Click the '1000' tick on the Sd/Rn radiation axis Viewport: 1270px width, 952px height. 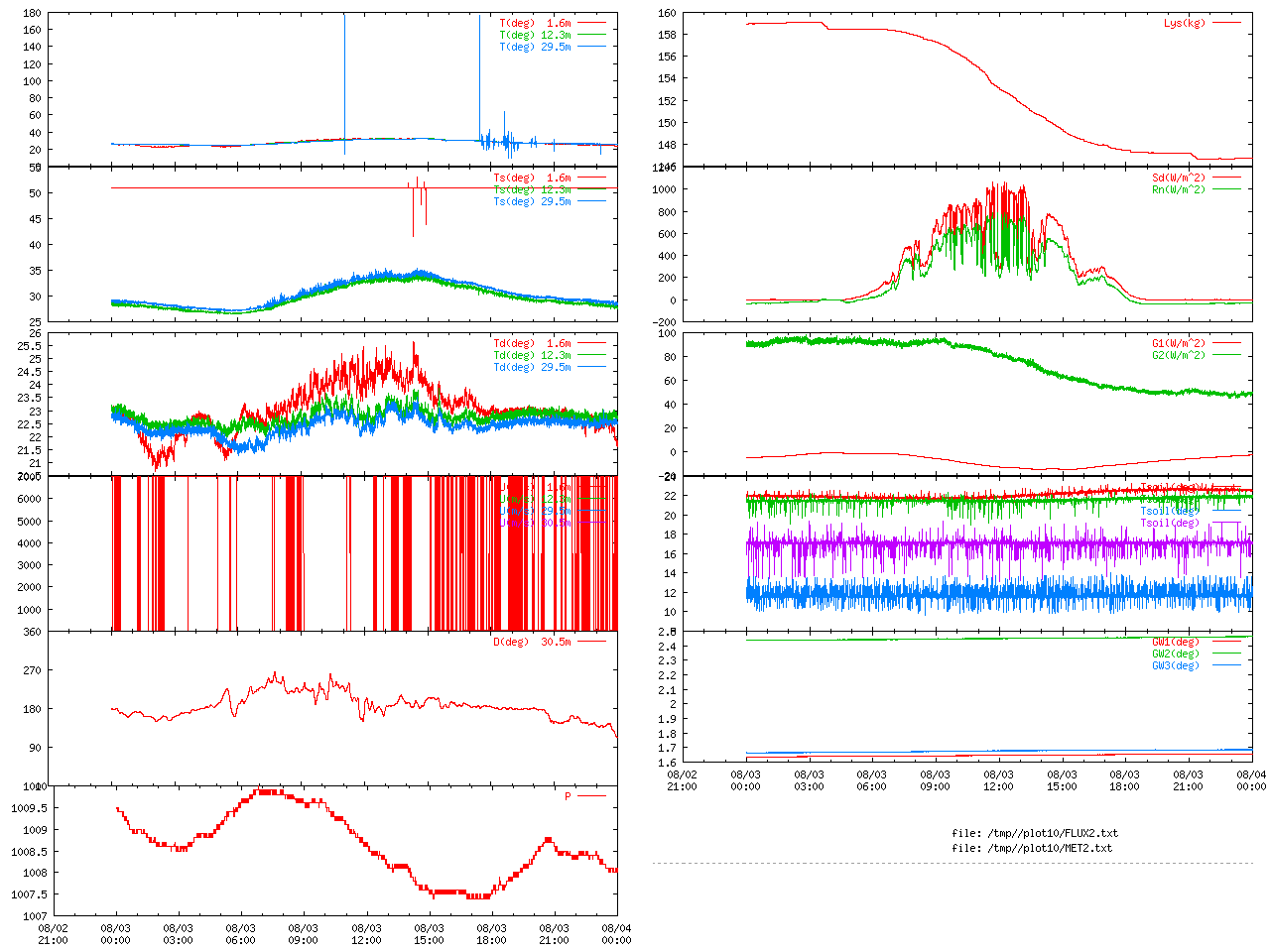click(x=665, y=190)
